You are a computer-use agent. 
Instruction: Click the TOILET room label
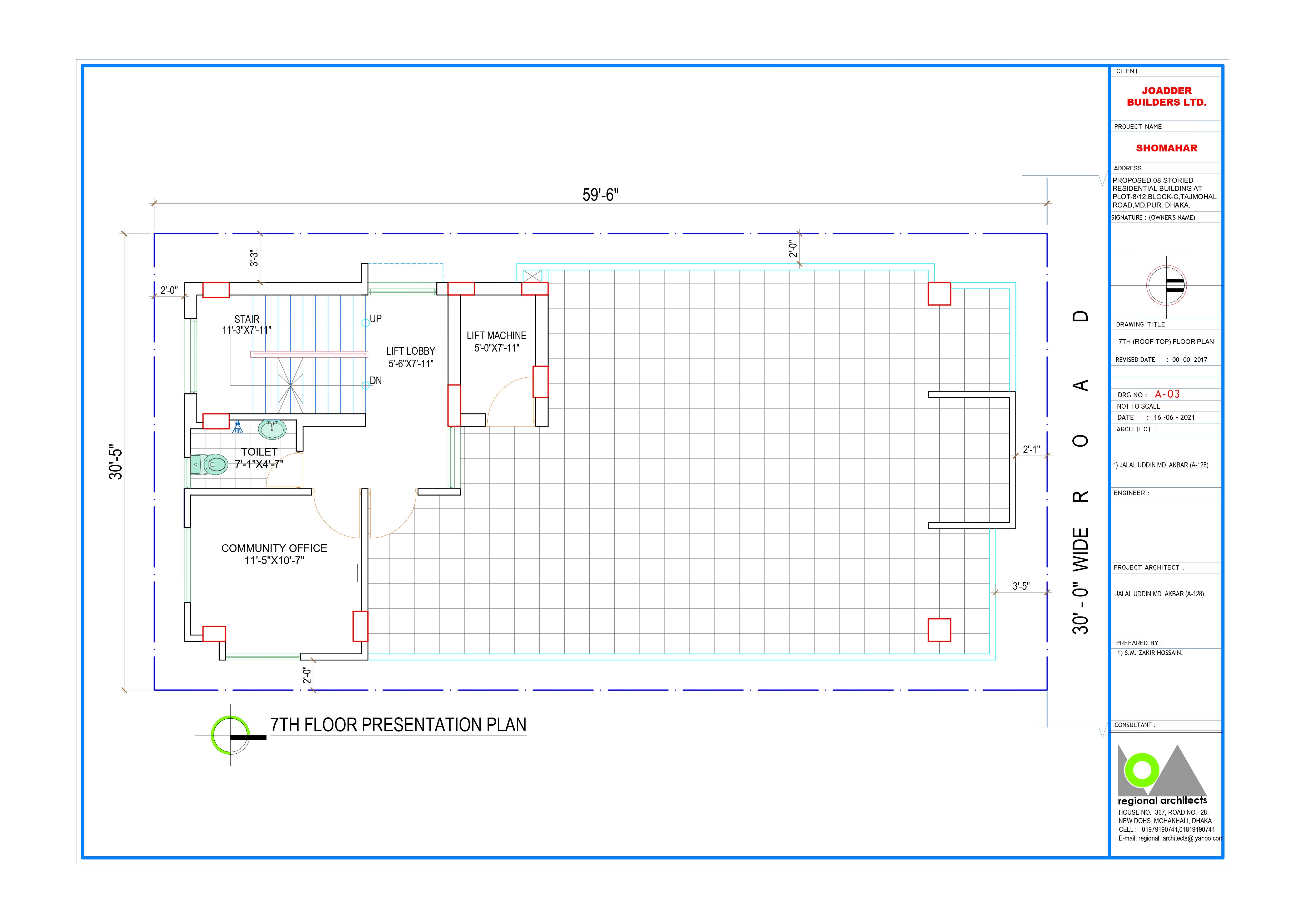[x=259, y=452]
